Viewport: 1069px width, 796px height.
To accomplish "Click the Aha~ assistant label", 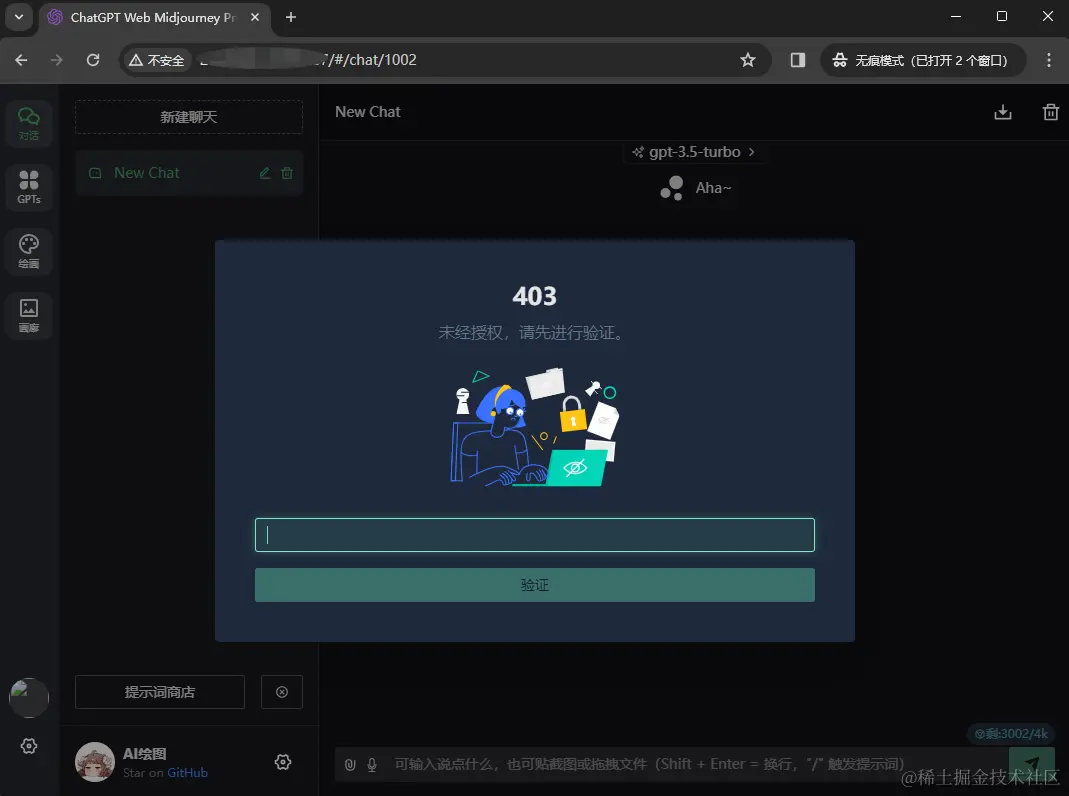I will (x=713, y=188).
